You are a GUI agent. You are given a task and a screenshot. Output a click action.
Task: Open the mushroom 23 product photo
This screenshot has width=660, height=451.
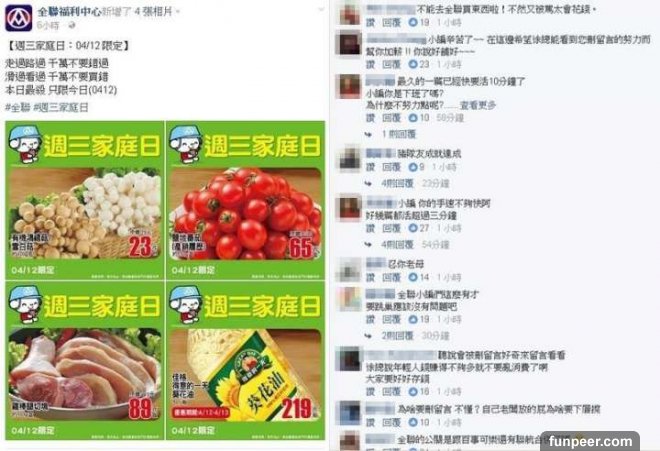coord(85,200)
